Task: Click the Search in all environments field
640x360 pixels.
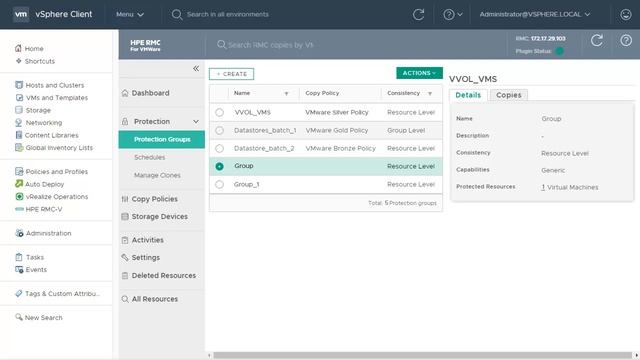Action: click(x=228, y=14)
